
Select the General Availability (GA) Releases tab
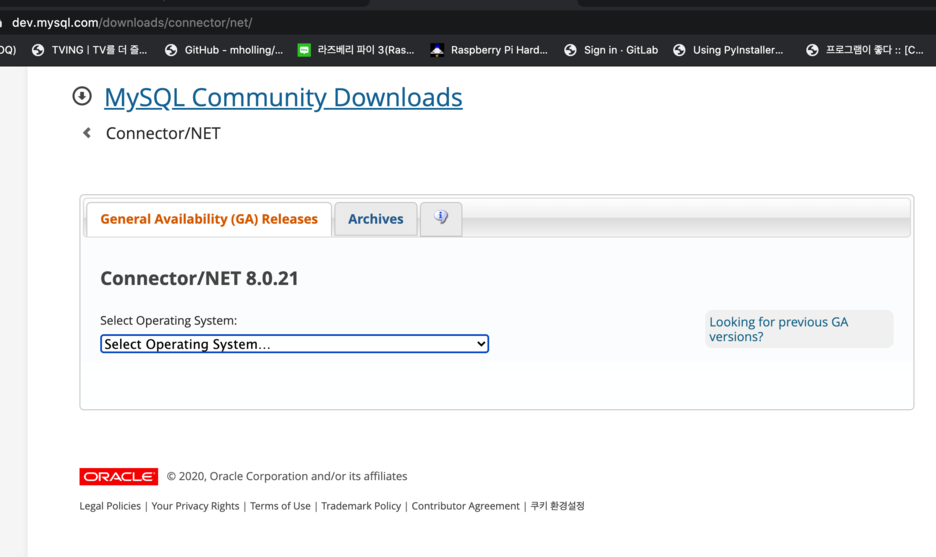209,219
